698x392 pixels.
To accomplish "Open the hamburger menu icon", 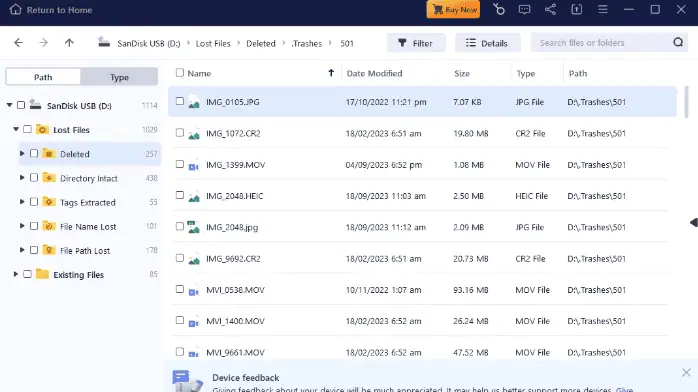I will click(603, 9).
